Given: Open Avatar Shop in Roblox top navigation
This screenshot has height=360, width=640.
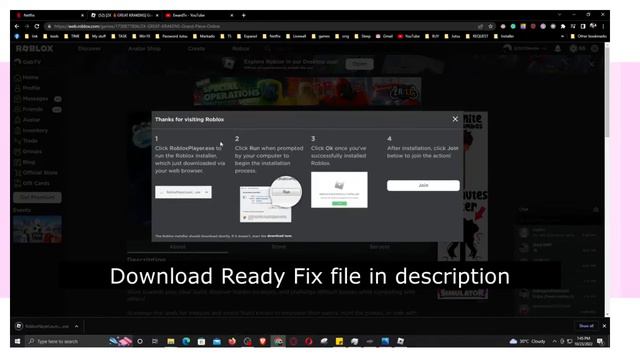Looking at the screenshot, I should point(144,49).
